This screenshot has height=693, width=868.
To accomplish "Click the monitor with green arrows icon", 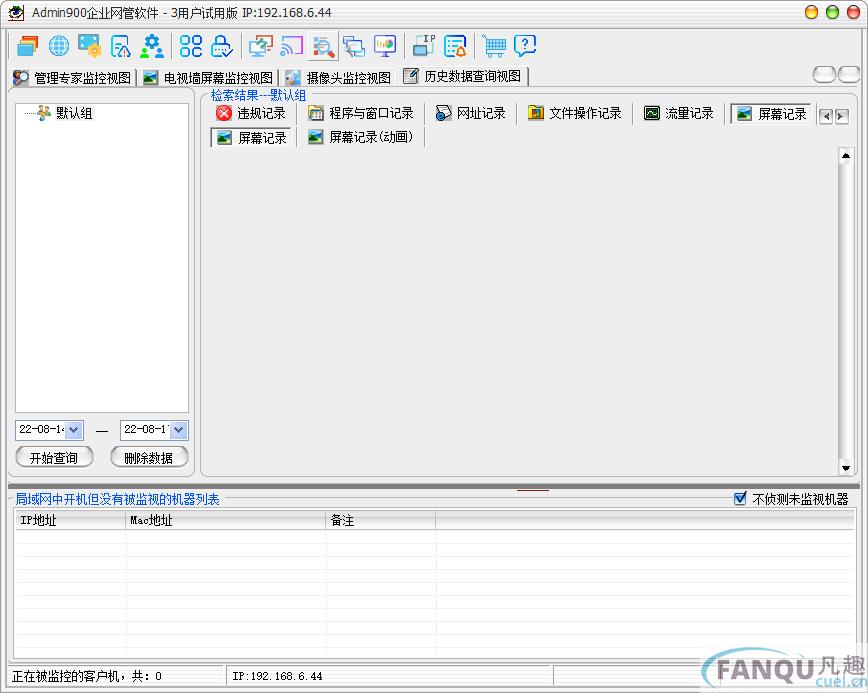I will pos(260,46).
